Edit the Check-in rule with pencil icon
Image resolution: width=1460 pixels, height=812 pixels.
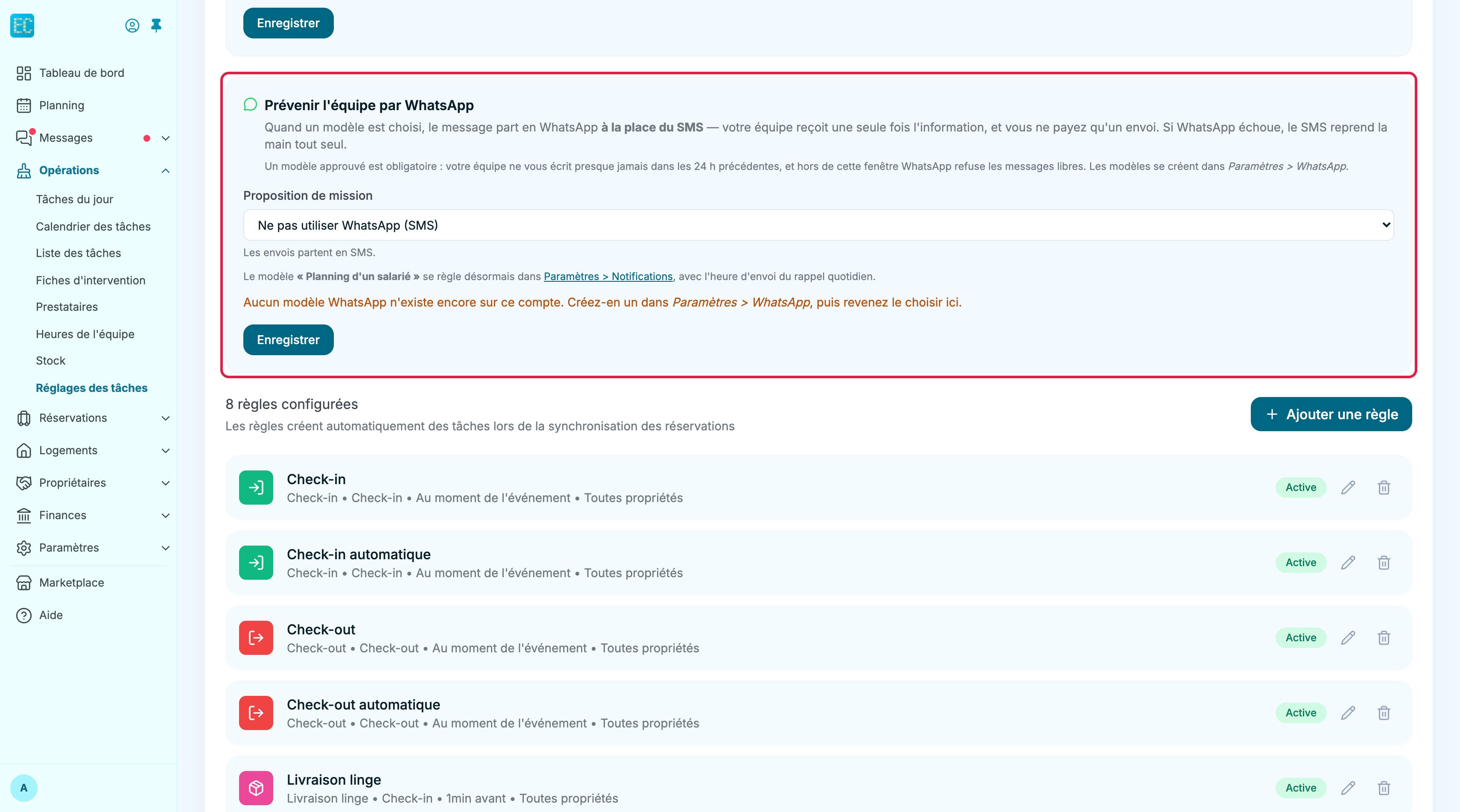[x=1348, y=487]
